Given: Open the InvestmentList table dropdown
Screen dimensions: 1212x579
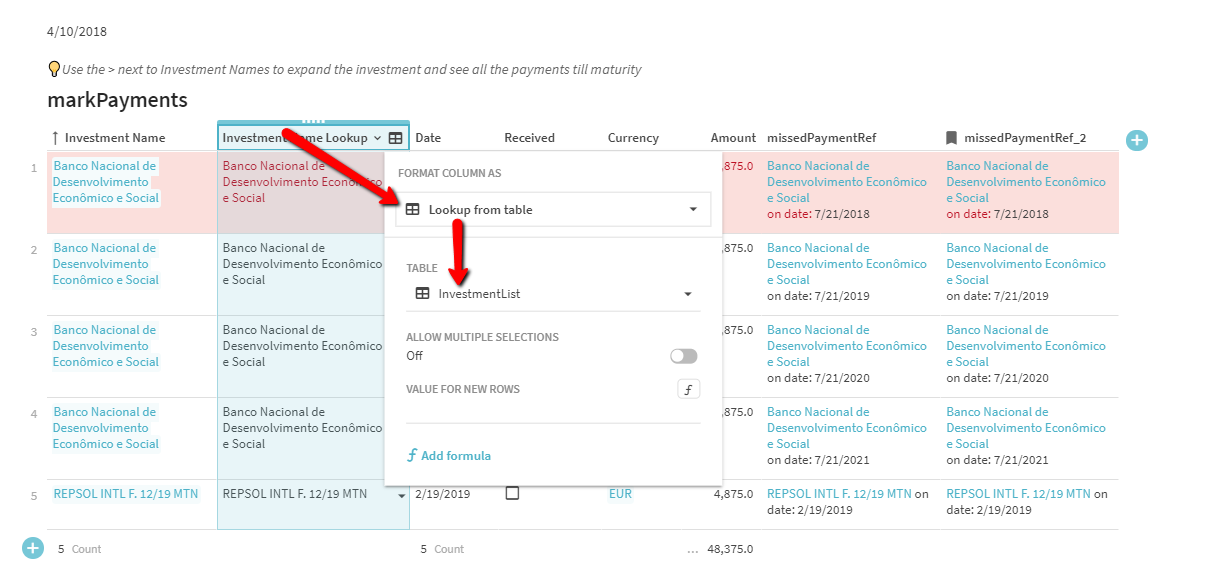Looking at the screenshot, I should pyautogui.click(x=553, y=294).
